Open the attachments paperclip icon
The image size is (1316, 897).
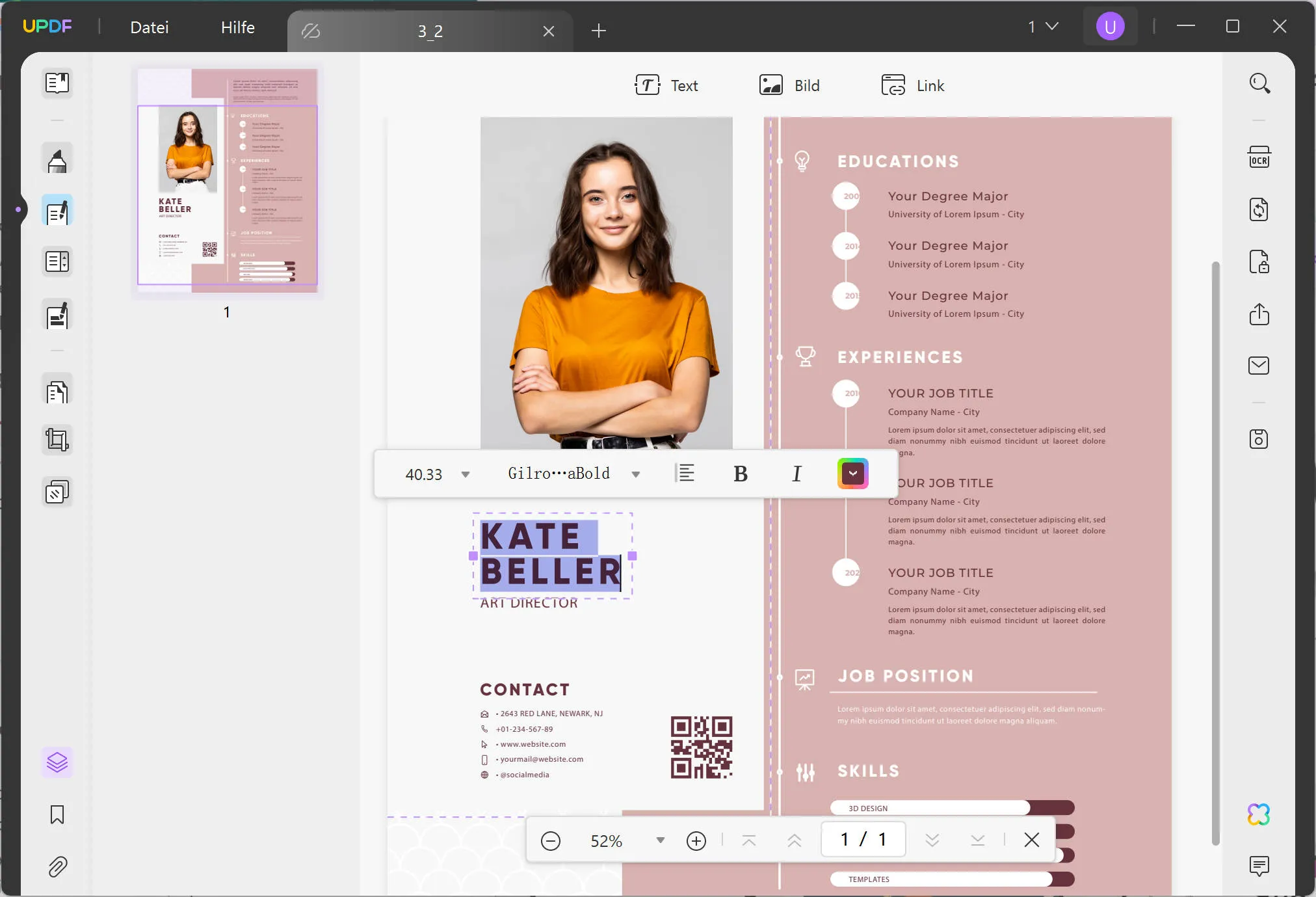pyautogui.click(x=57, y=866)
